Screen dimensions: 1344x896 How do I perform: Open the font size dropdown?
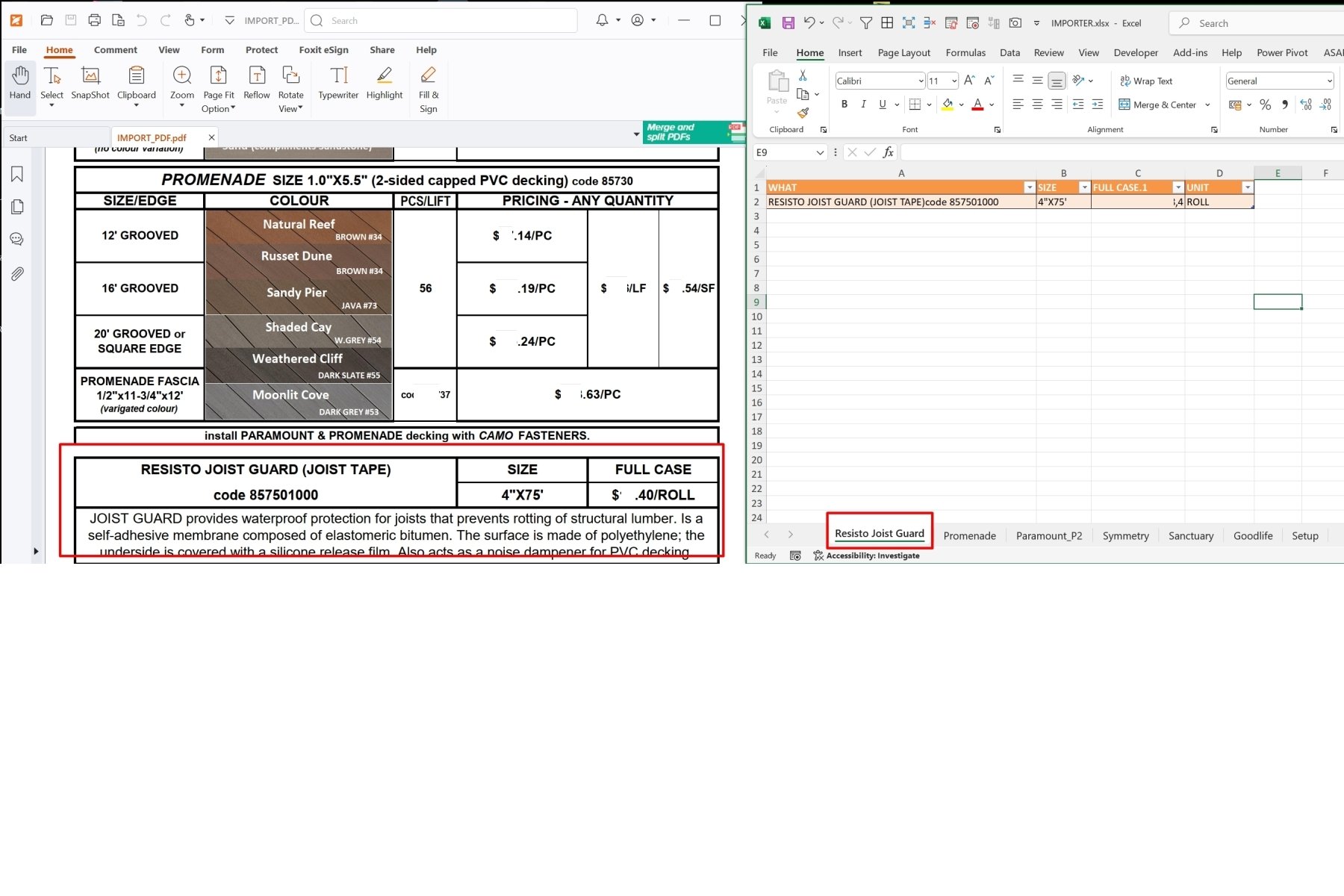953,81
